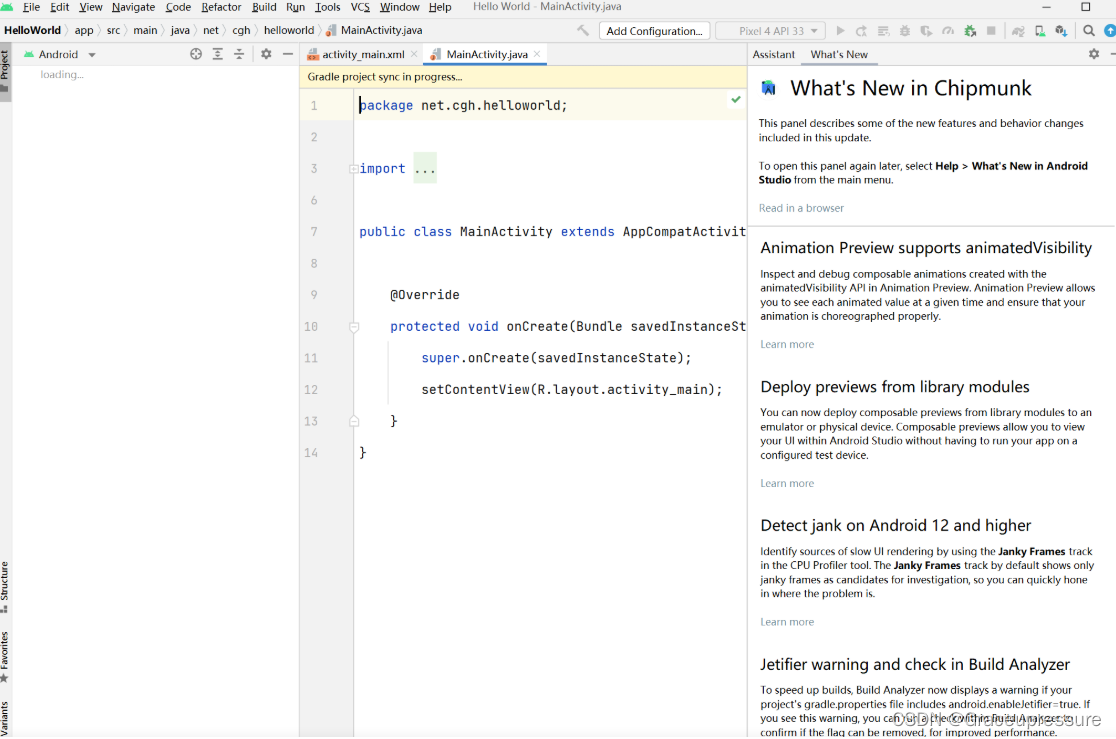Click the Make Project hammer icon
The height and width of the screenshot is (739, 1116).
583,31
